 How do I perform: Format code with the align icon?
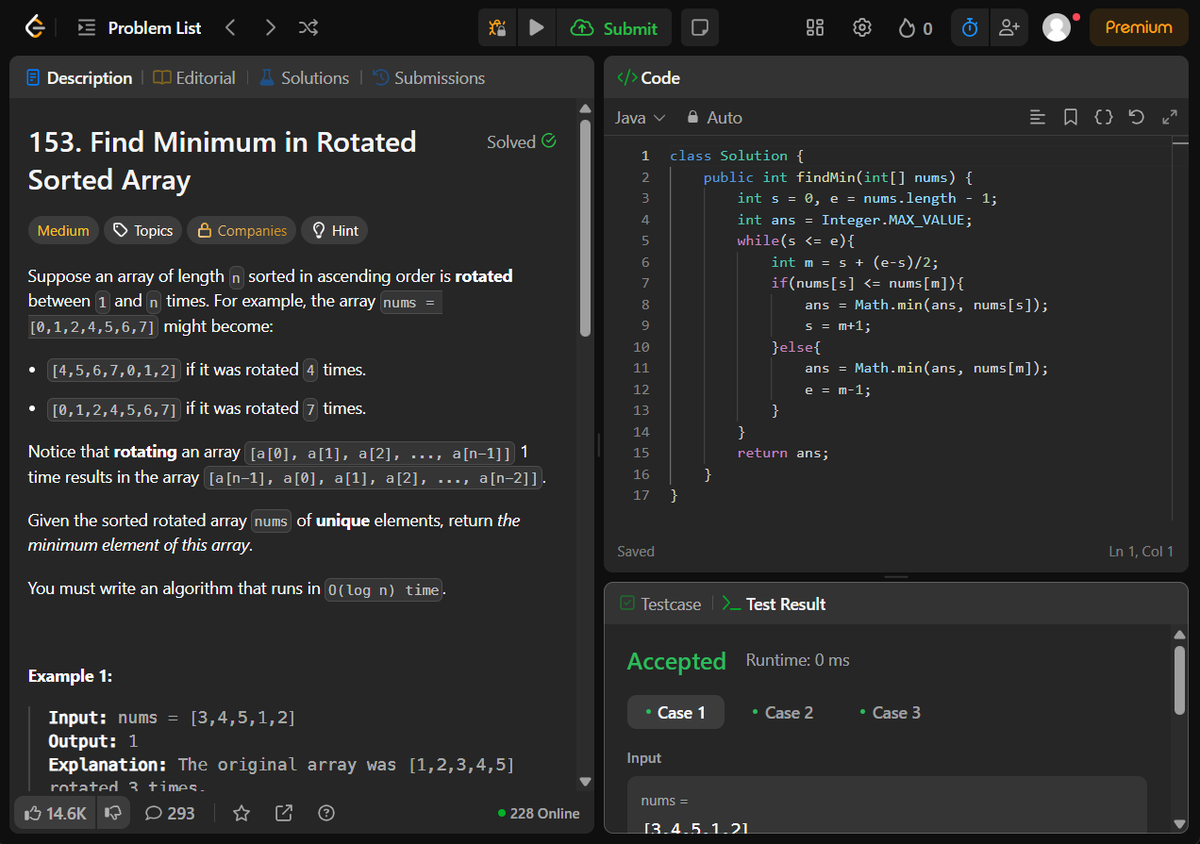[1038, 118]
